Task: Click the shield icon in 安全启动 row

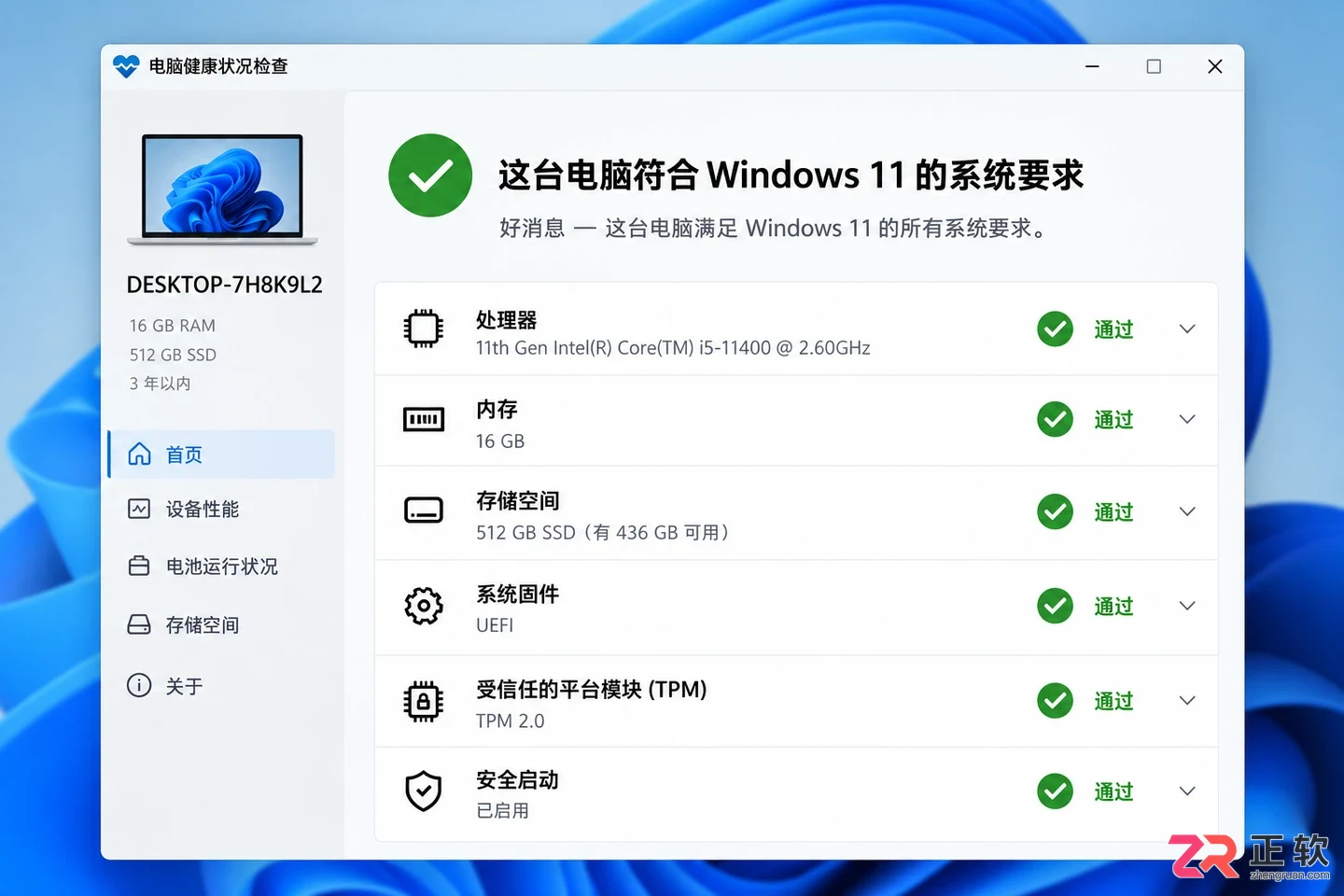Action: pyautogui.click(x=424, y=791)
